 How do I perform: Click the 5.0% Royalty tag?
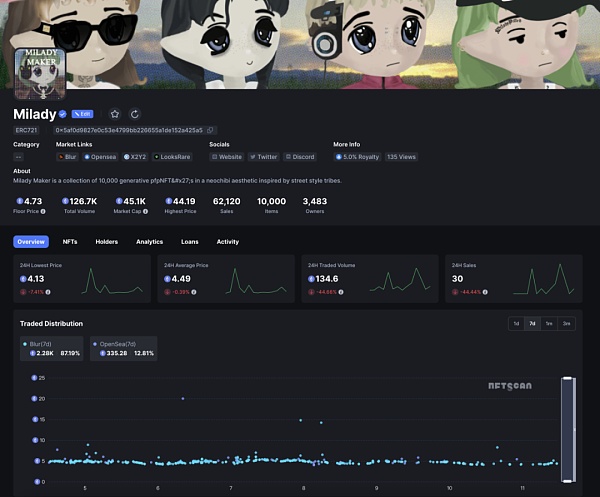[357, 157]
